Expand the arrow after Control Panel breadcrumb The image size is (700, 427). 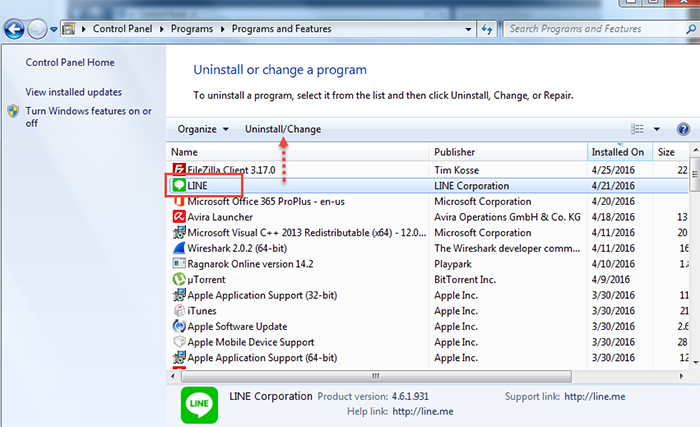click(x=162, y=29)
